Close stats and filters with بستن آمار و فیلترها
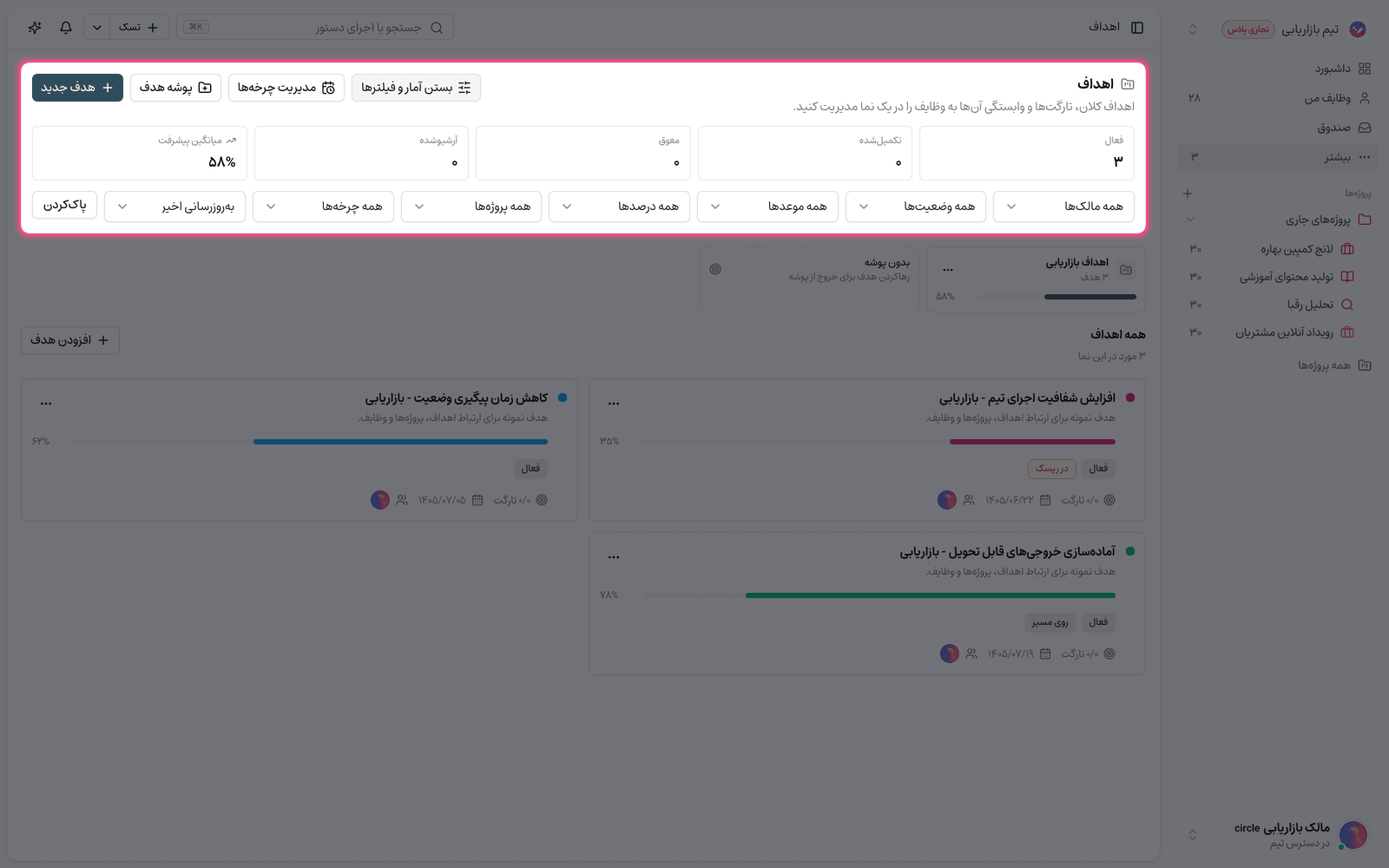Viewport: 1389px width, 868px height. (x=416, y=88)
